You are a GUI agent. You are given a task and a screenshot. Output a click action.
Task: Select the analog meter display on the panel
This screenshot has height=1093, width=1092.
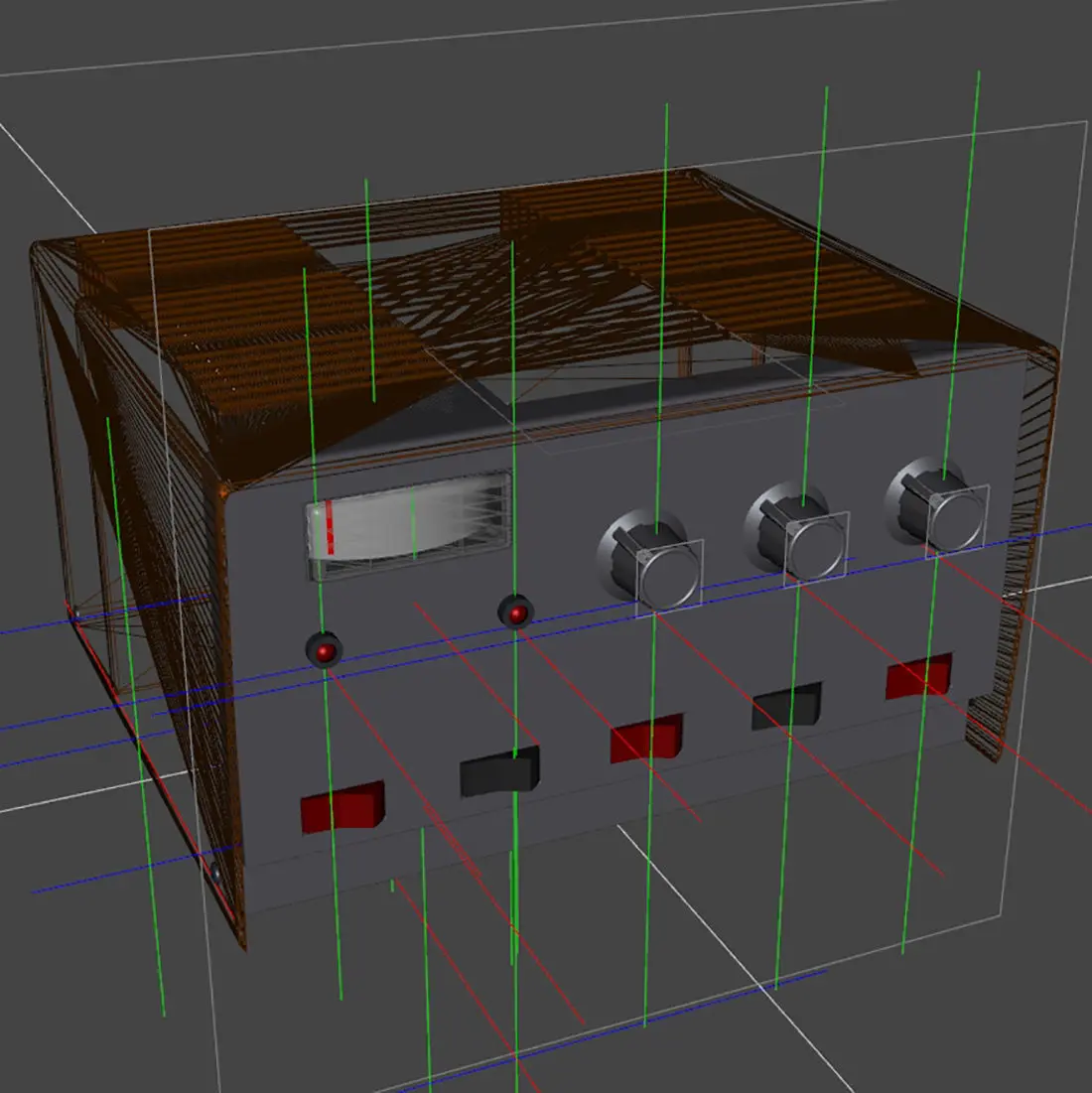408,526
